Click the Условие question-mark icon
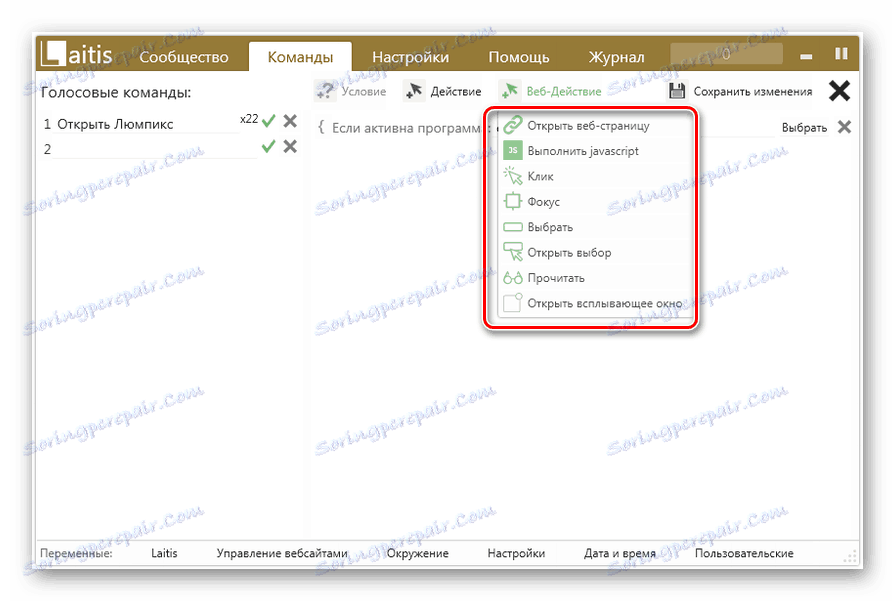This screenshot has height=601, width=895. coord(325,91)
